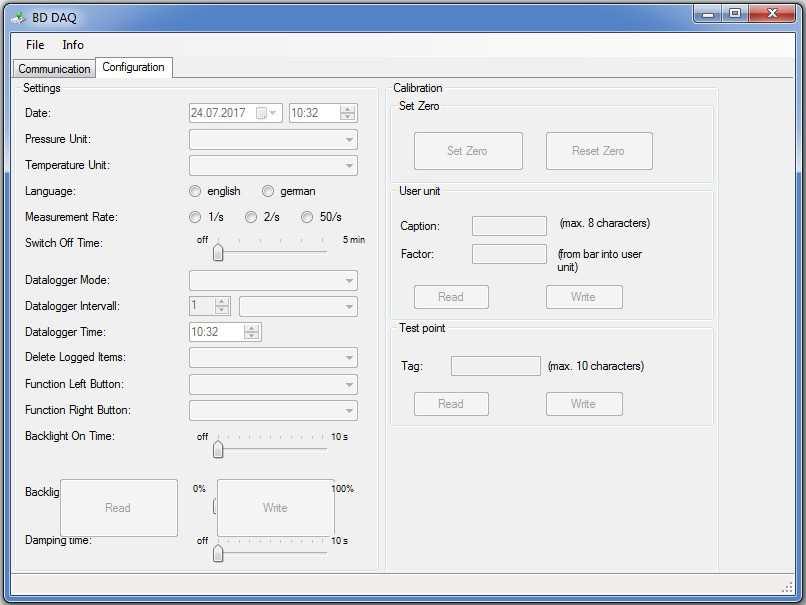Screen dimensions: 806x605
Task: Click the Damping time slider handle
Action: pyautogui.click(x=218, y=553)
